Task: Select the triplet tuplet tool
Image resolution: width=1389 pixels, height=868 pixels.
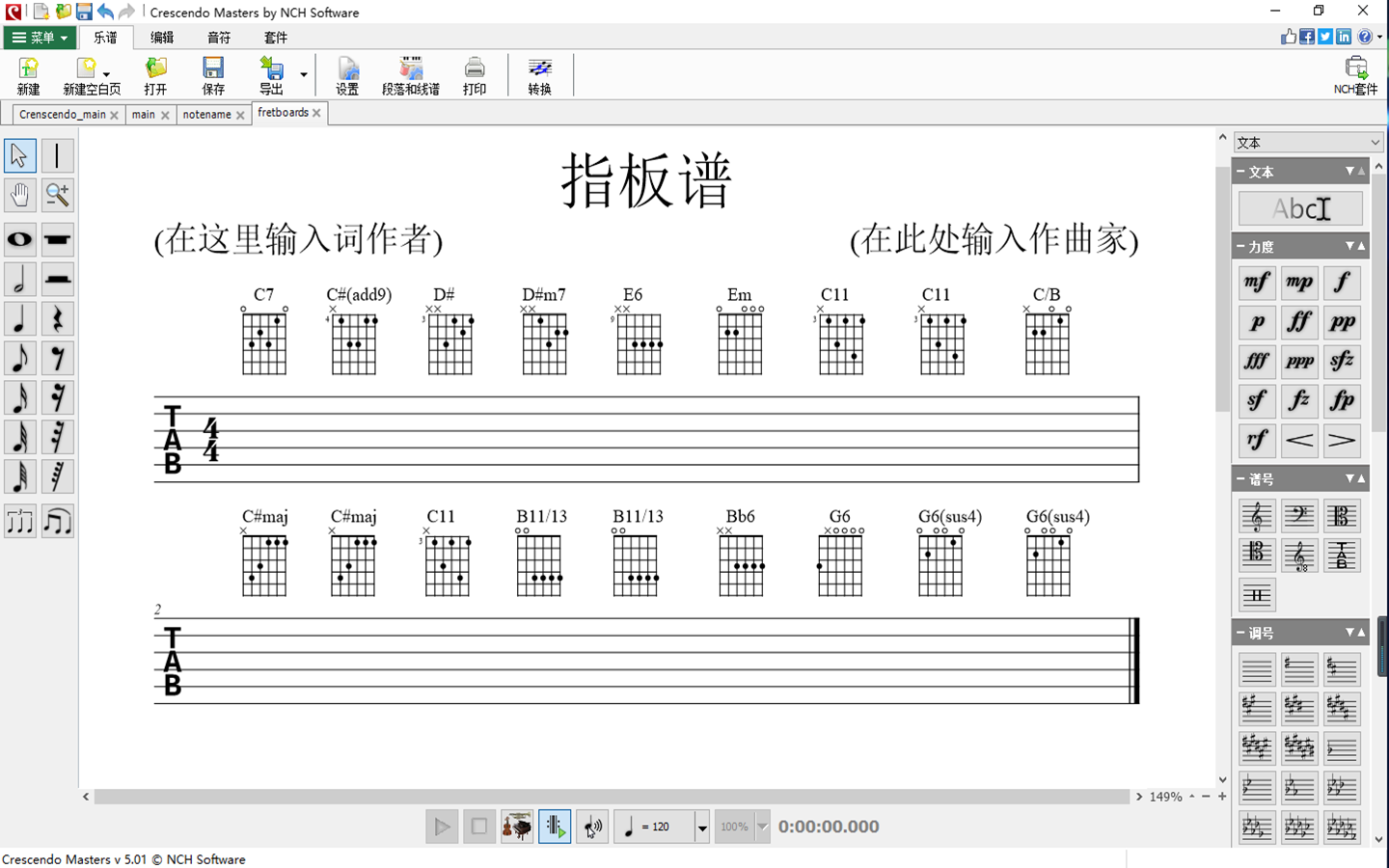Action: coord(19,522)
